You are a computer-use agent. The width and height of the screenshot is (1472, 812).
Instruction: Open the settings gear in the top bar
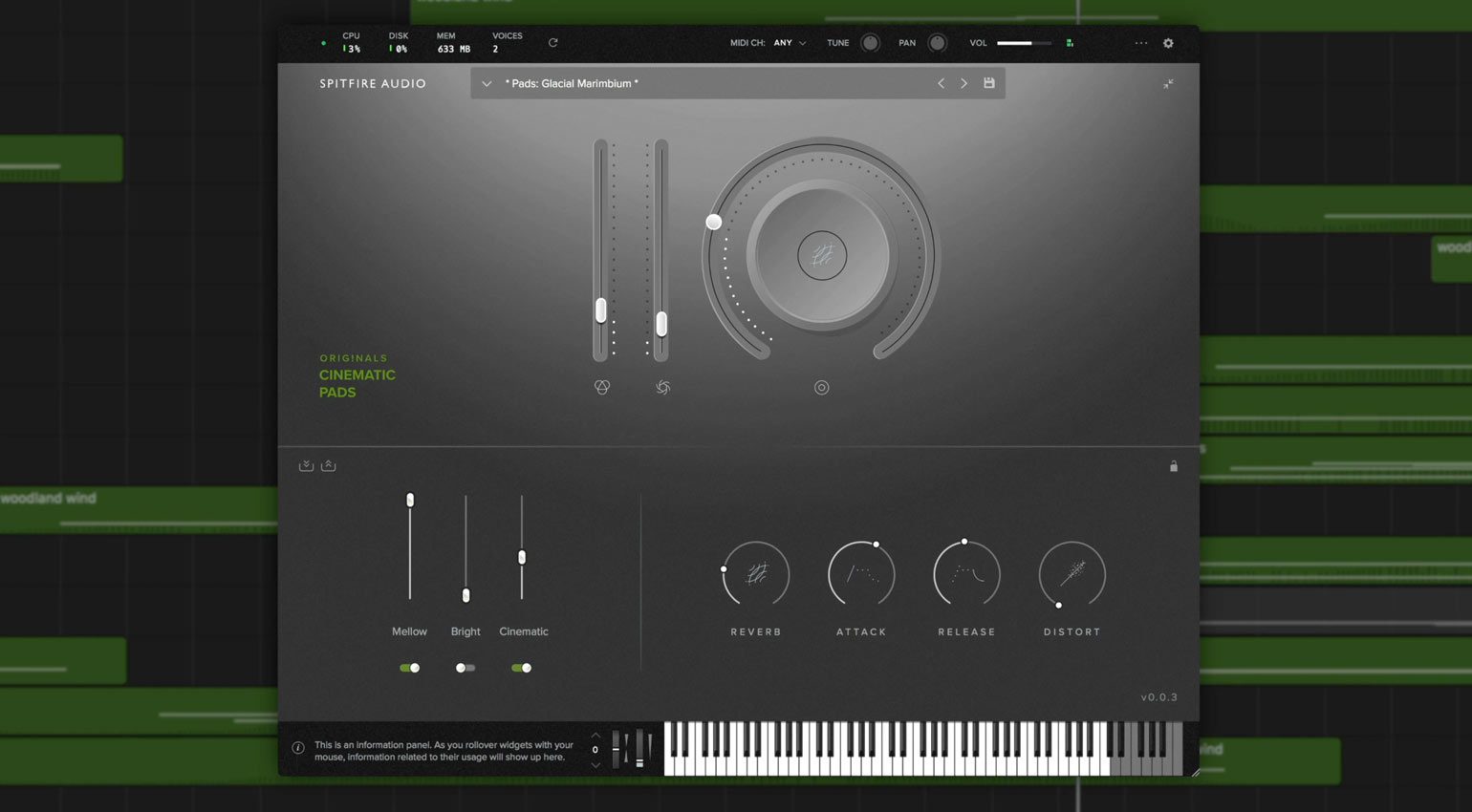(x=1168, y=43)
